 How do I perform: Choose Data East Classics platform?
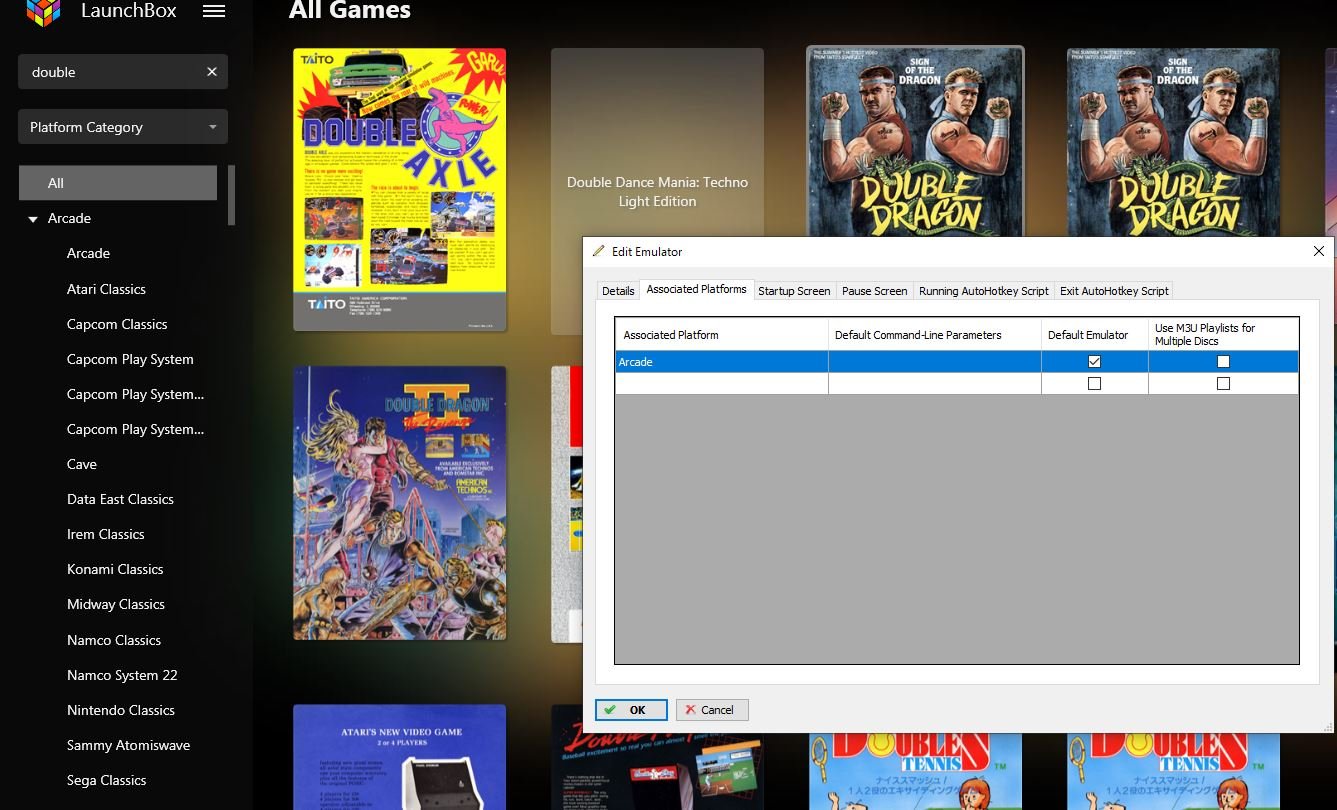point(120,499)
